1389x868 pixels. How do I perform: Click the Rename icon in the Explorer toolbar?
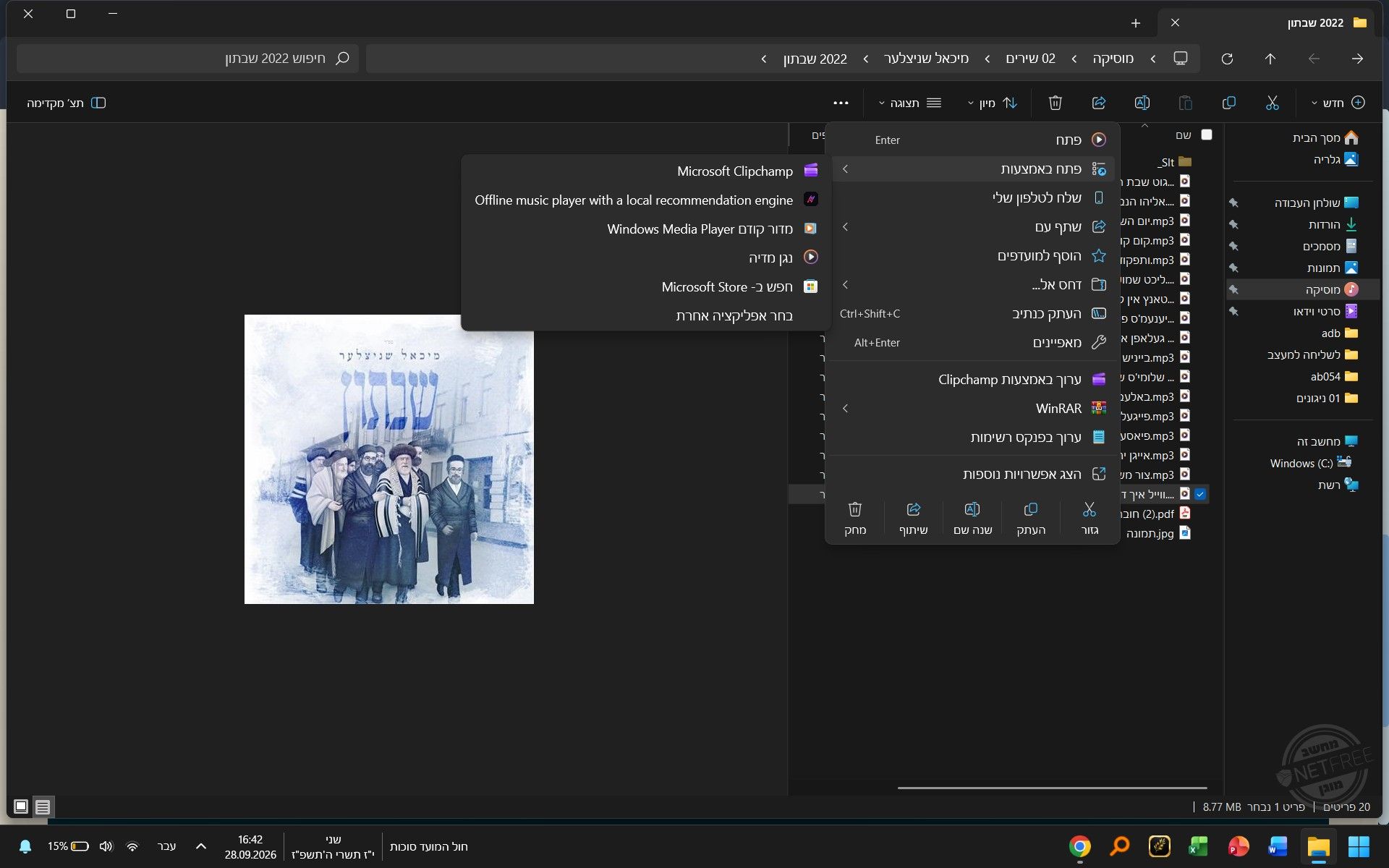pos(1142,103)
